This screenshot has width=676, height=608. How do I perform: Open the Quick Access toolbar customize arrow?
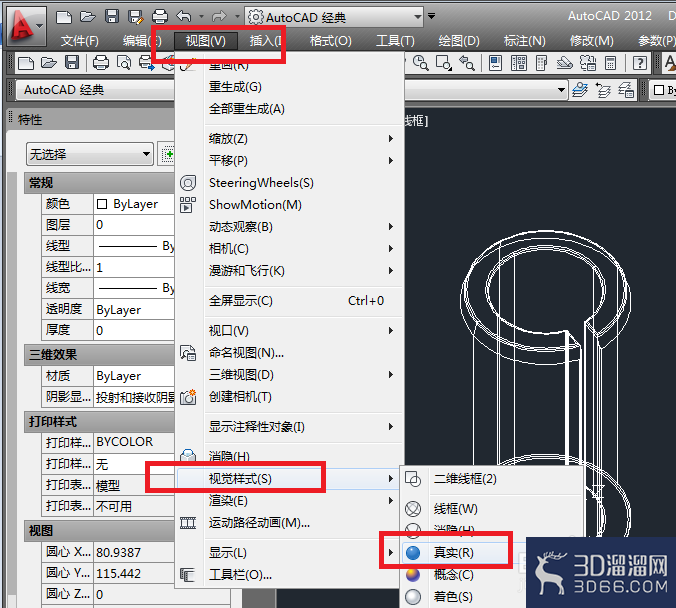(x=431, y=16)
